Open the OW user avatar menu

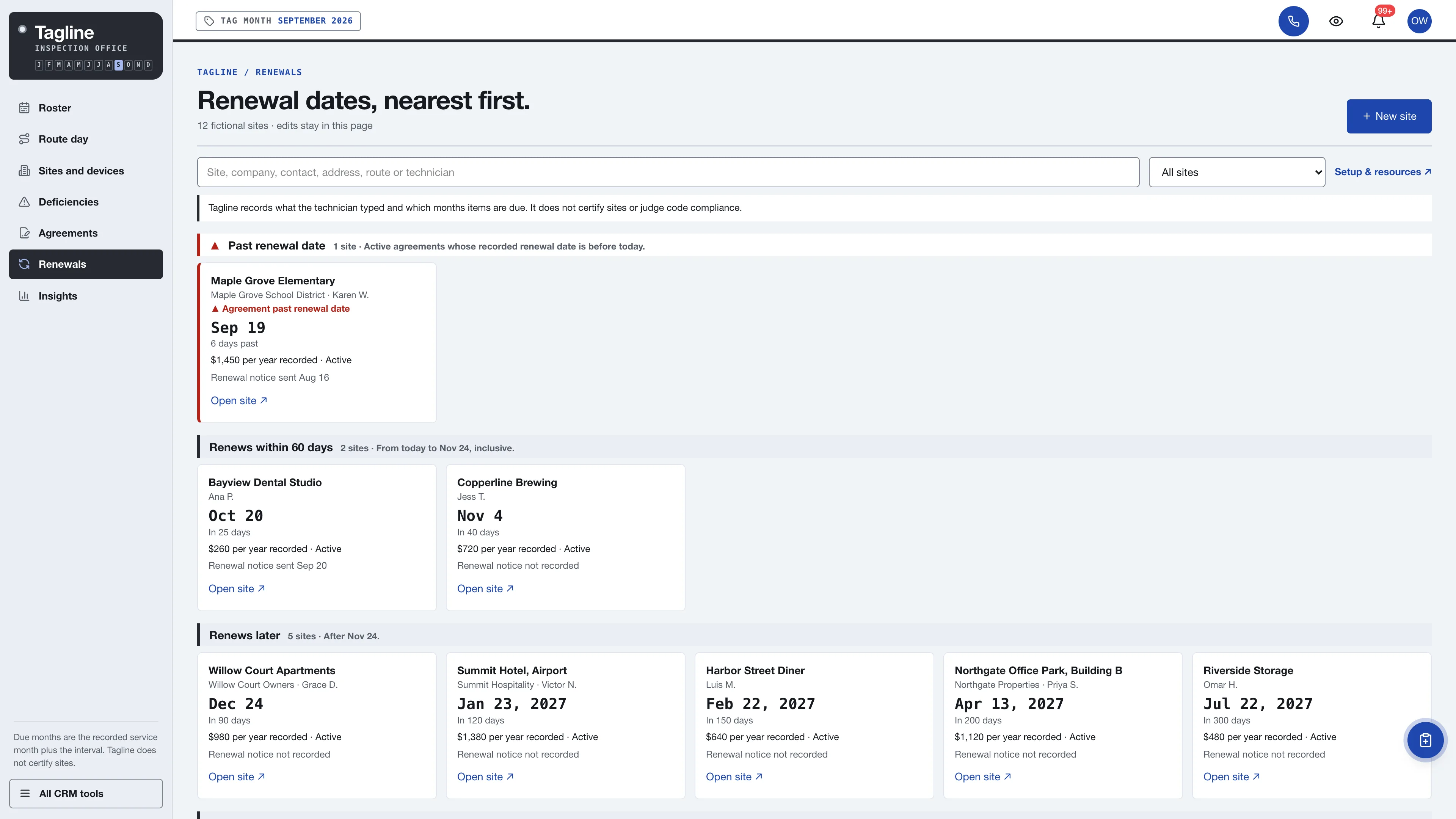1419,22
